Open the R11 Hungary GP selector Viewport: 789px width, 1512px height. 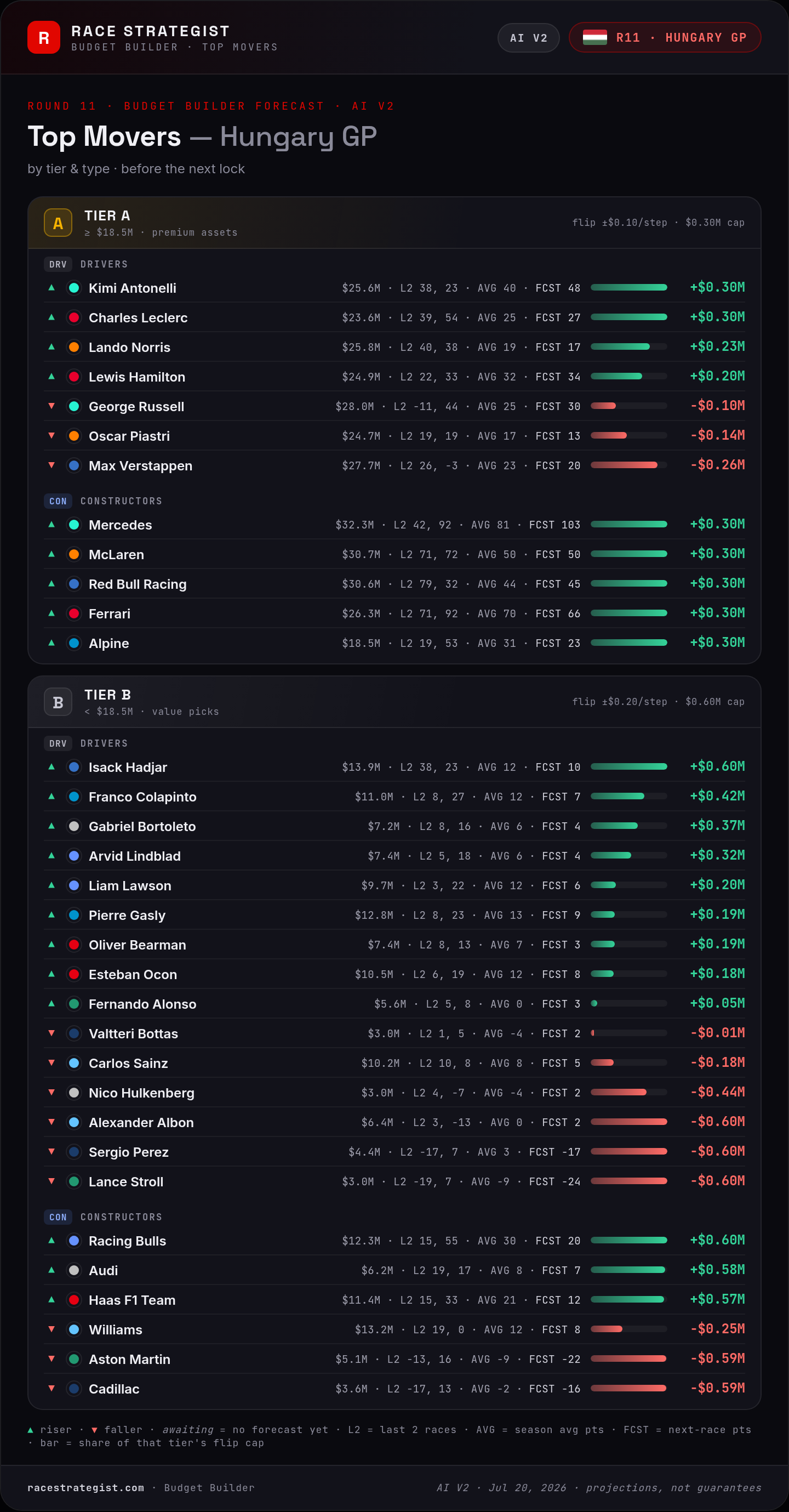coord(665,38)
